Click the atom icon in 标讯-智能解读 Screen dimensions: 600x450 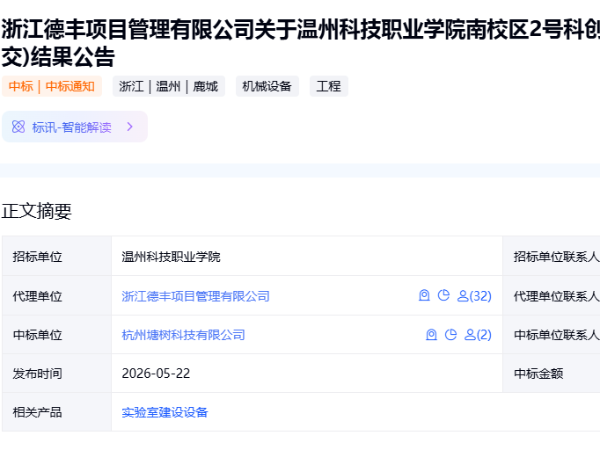click(x=18, y=127)
